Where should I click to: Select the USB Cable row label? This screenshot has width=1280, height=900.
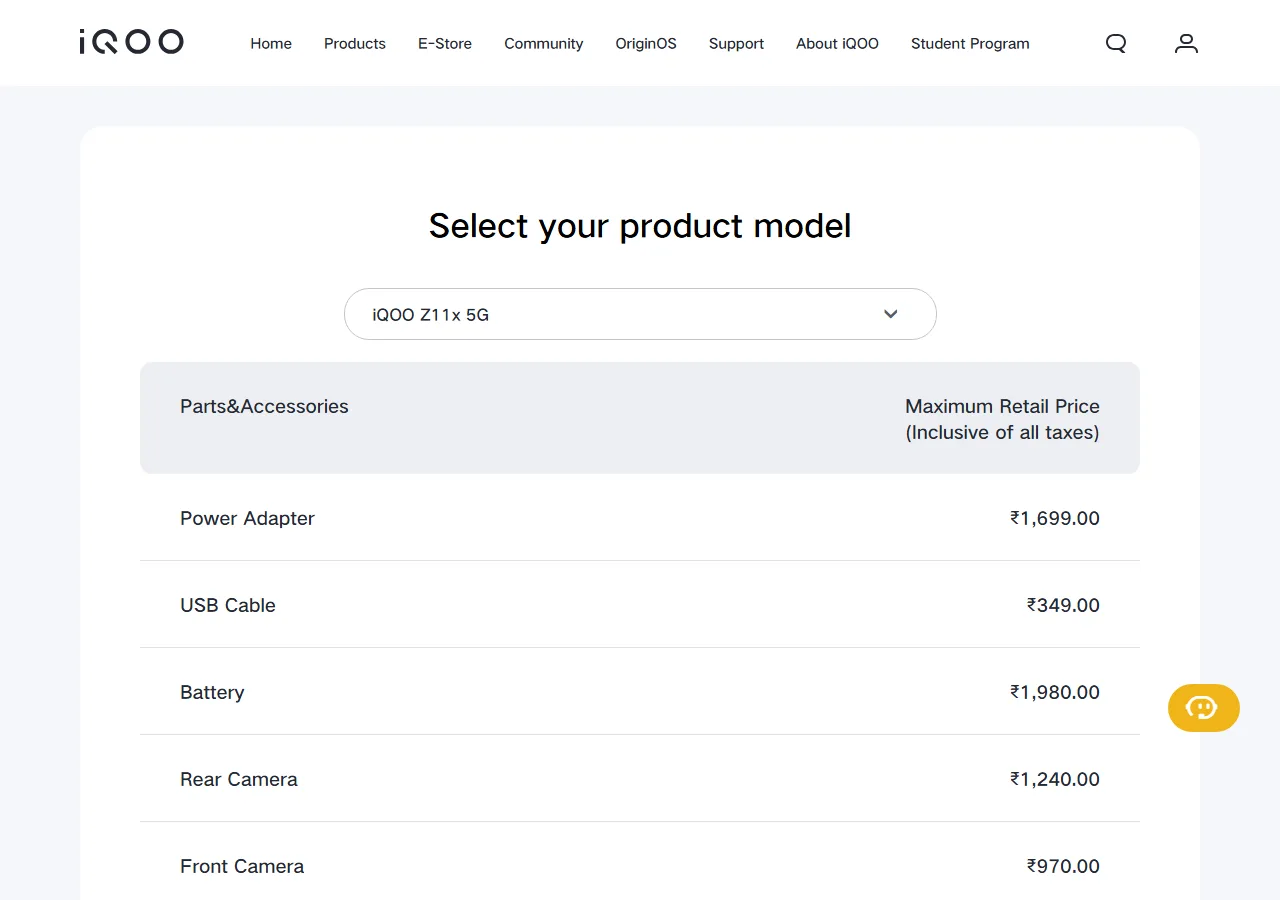tap(228, 605)
